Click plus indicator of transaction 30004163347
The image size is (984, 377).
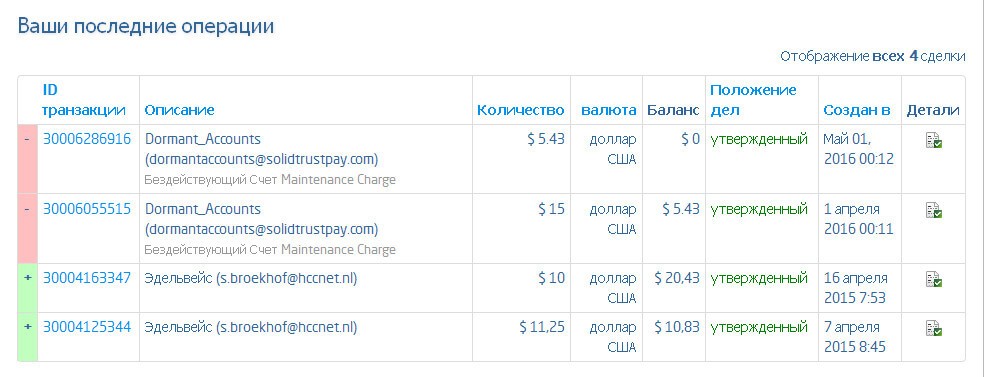27,277
